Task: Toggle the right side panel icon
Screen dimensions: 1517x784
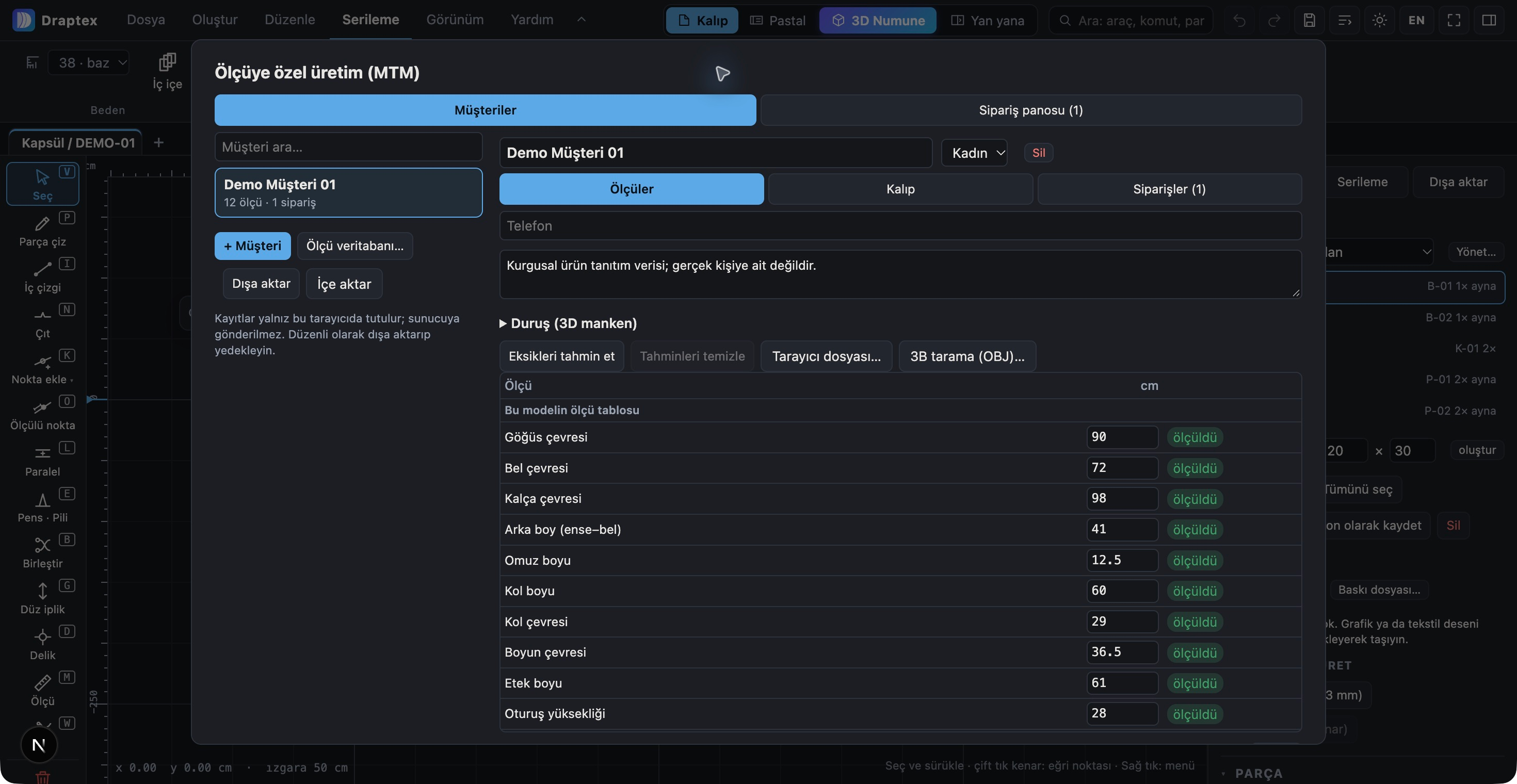Action: click(x=1489, y=21)
